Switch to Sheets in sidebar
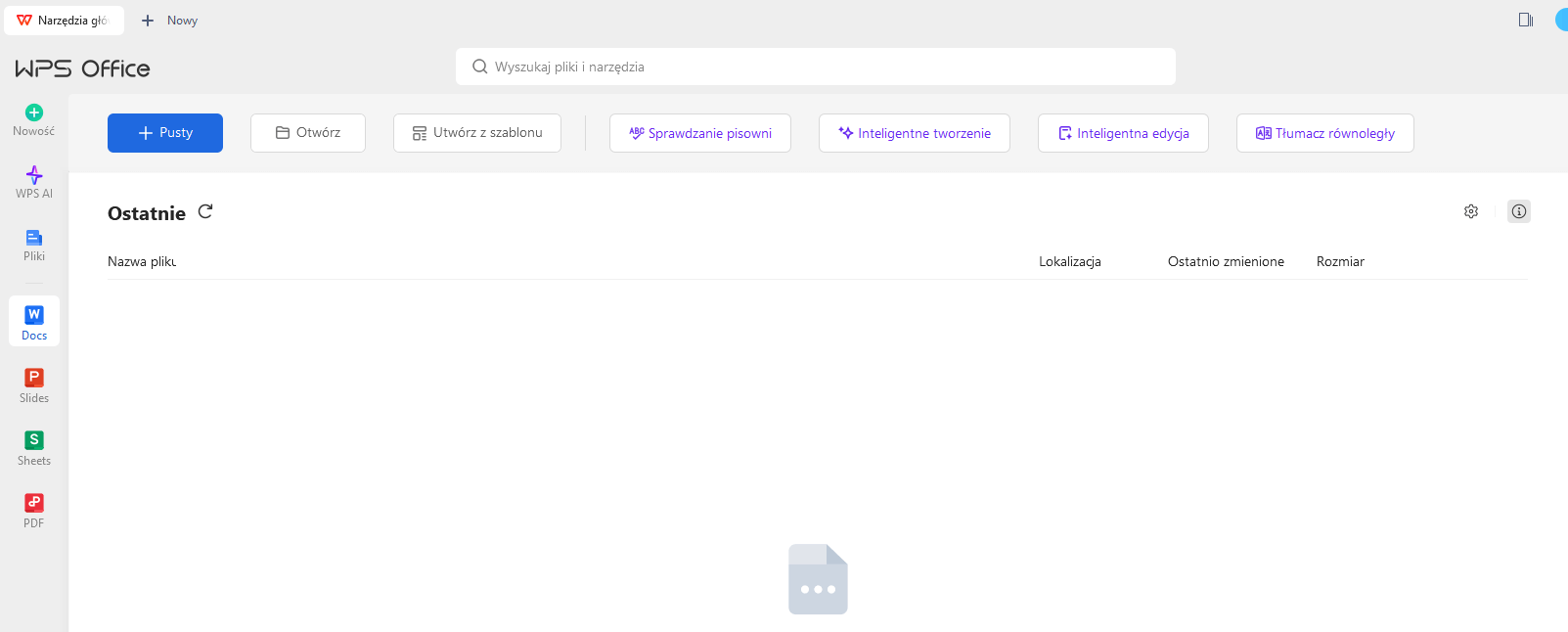The height and width of the screenshot is (632, 1568). (x=34, y=448)
